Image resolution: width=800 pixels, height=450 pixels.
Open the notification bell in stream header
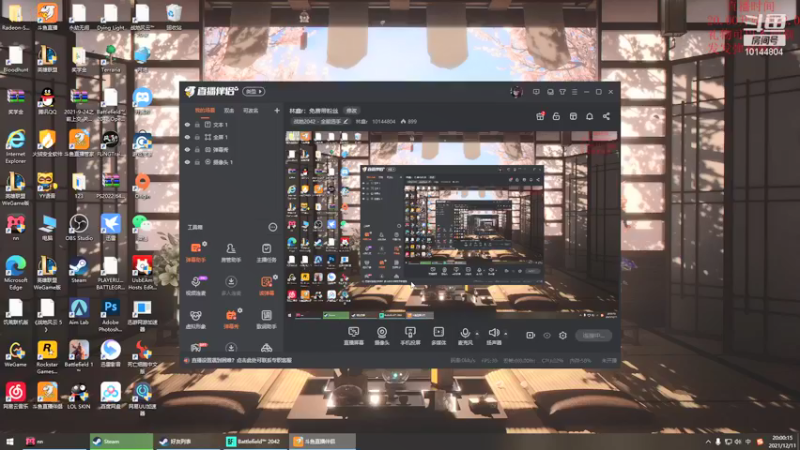pos(589,116)
